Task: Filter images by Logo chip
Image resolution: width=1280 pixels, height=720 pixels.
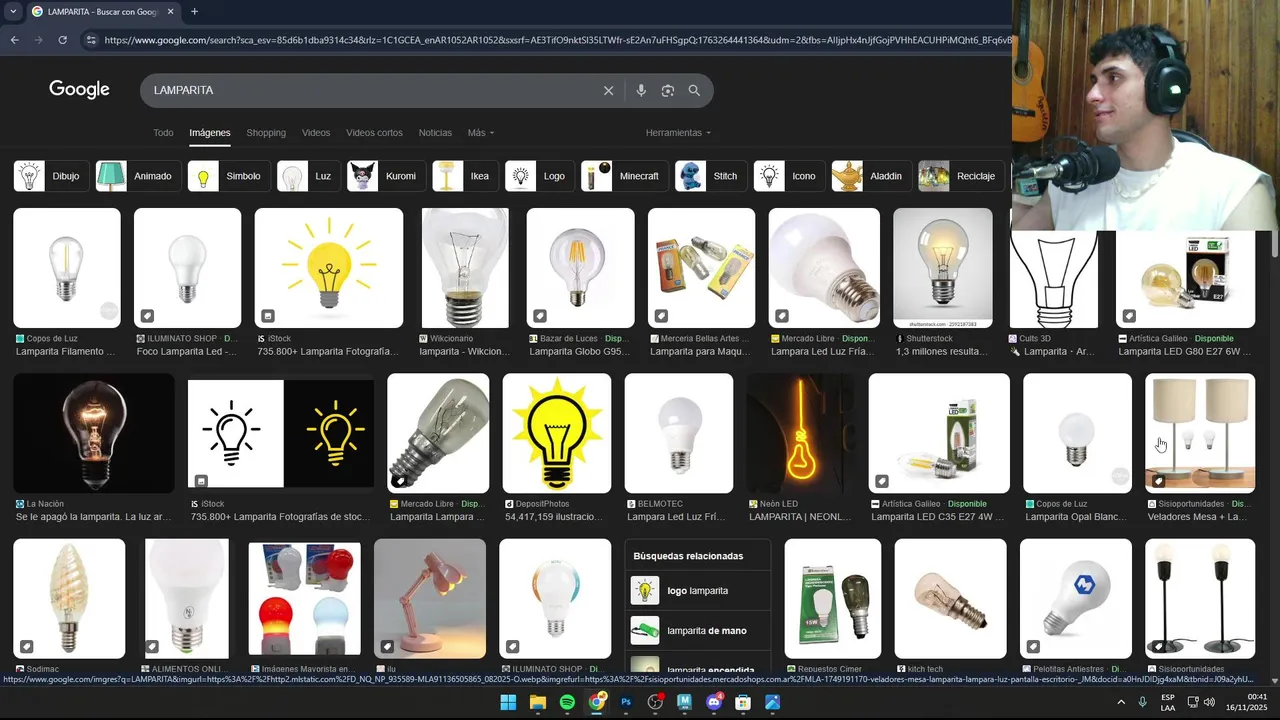Action: click(x=539, y=176)
